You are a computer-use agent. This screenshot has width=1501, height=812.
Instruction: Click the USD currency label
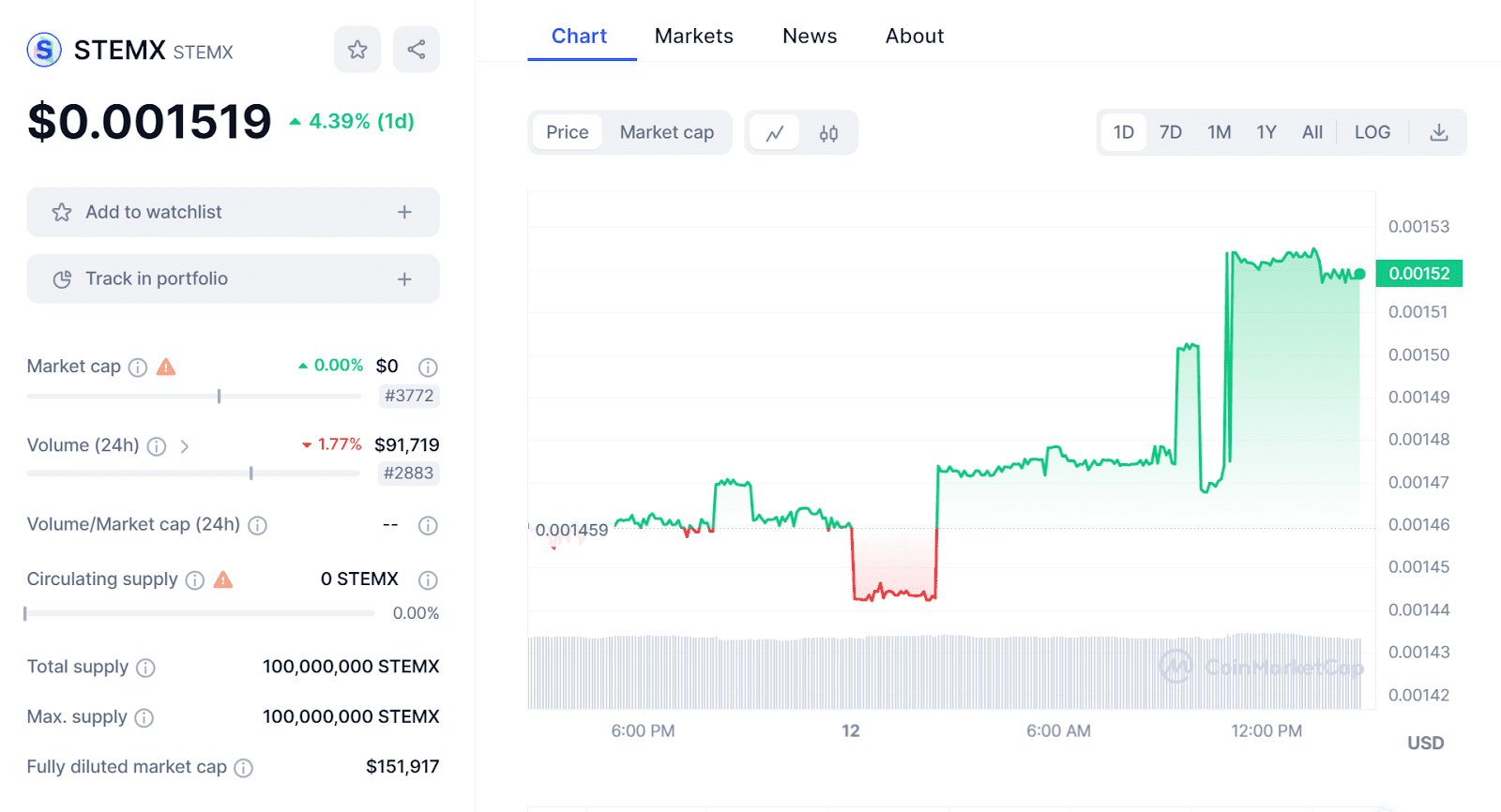point(1425,744)
